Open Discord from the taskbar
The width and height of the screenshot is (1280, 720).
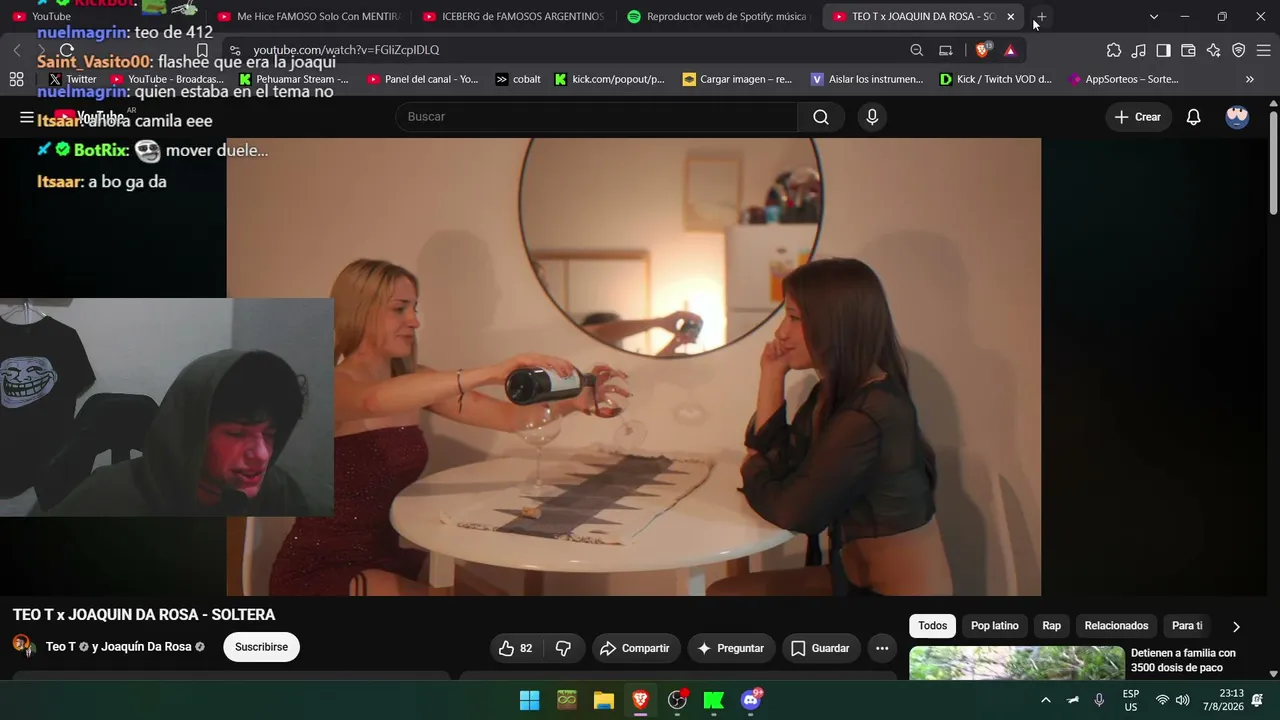pyautogui.click(x=751, y=700)
